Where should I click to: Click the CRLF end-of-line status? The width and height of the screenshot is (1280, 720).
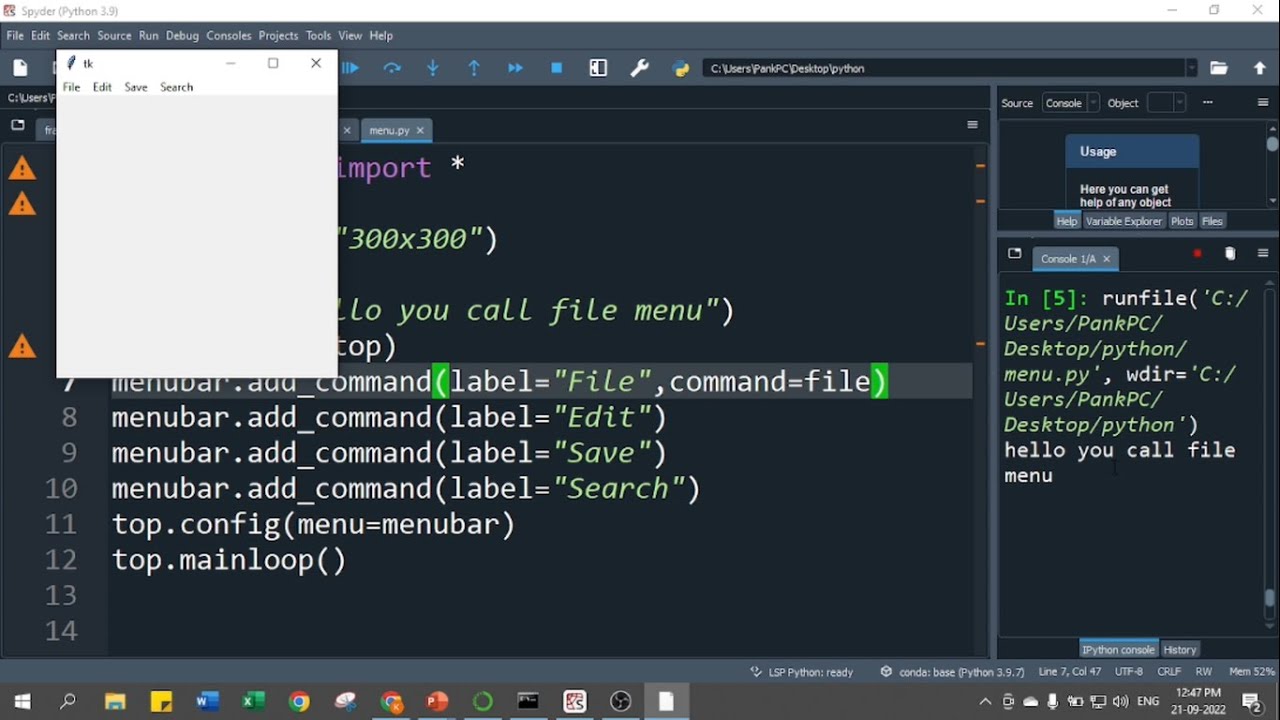pos(1168,672)
